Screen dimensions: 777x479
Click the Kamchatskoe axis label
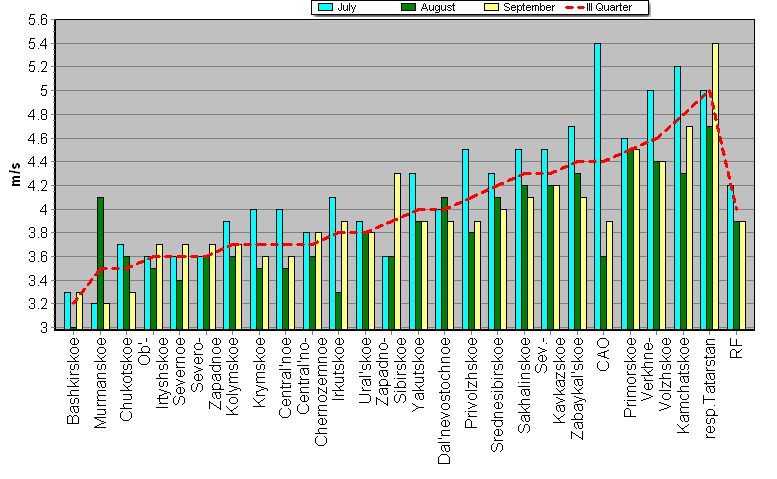coord(683,385)
